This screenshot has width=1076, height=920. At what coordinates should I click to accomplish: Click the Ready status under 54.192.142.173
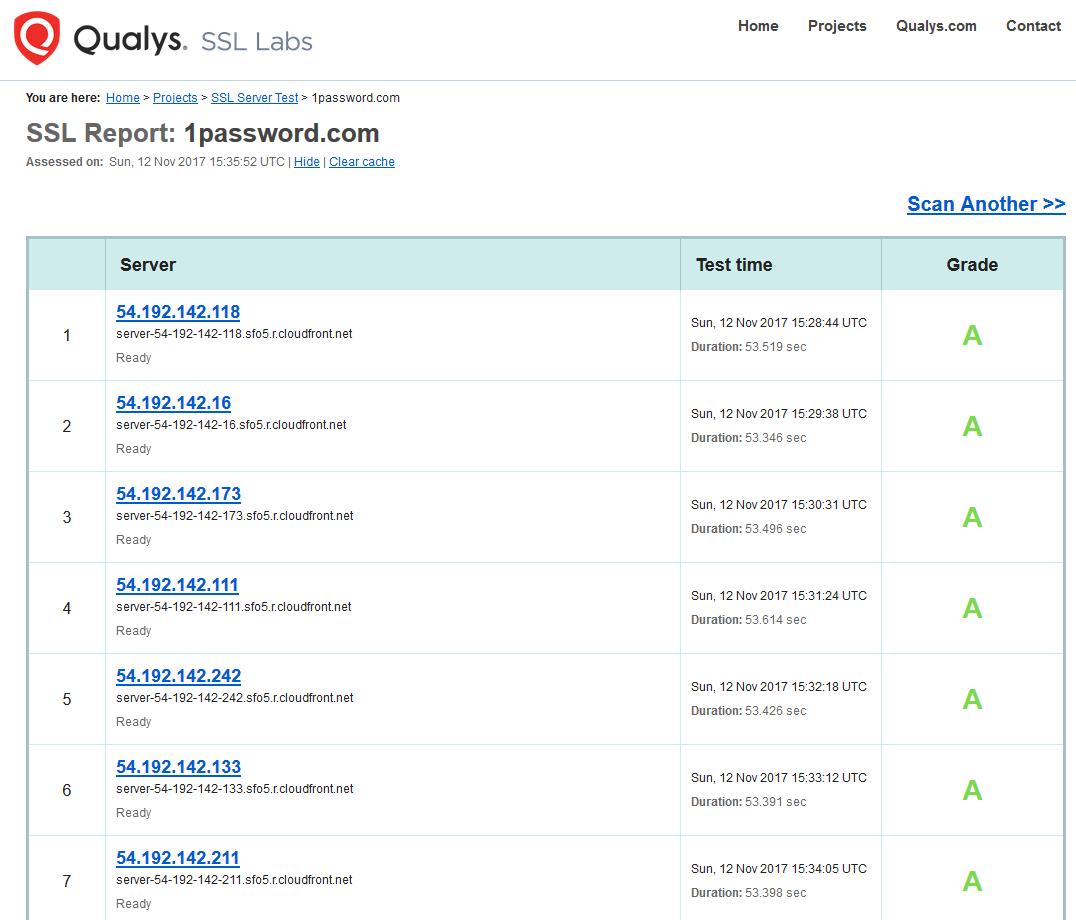tap(134, 540)
